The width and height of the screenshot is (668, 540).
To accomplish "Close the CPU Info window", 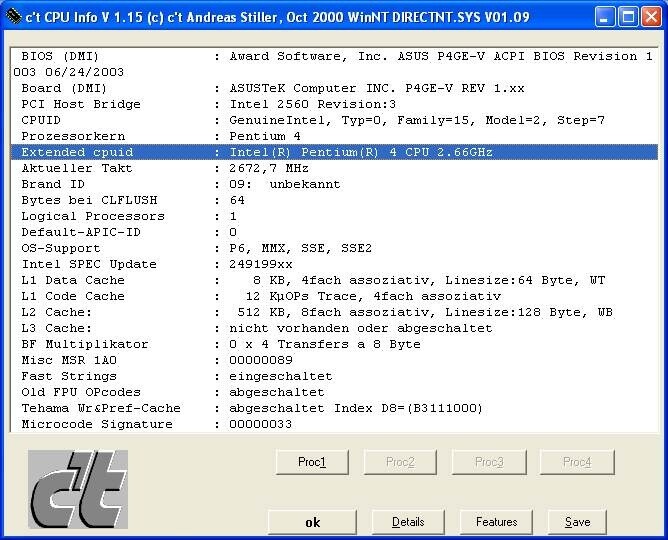I will 651,17.
